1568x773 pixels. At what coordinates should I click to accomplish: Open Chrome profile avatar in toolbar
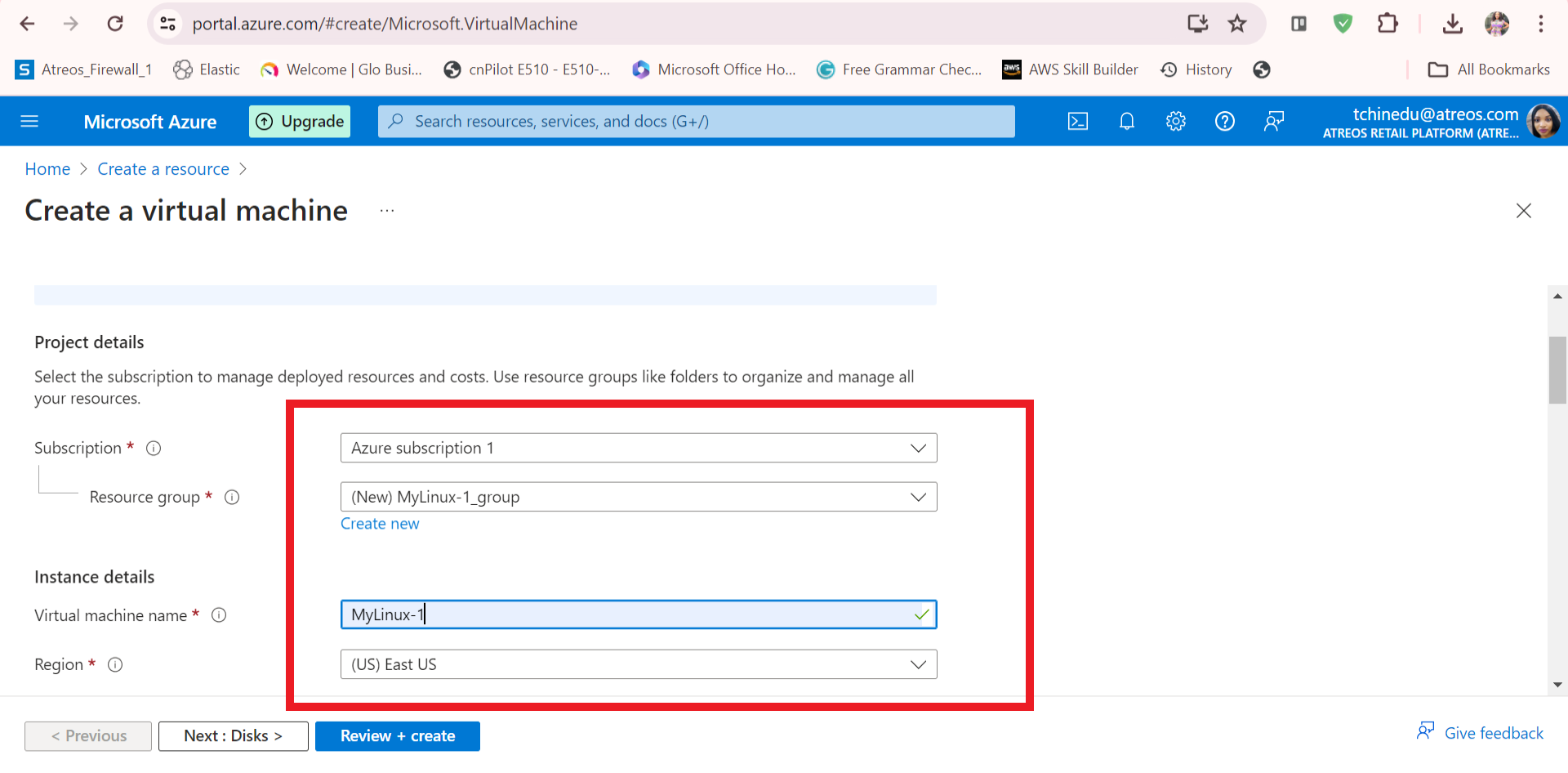(1497, 24)
